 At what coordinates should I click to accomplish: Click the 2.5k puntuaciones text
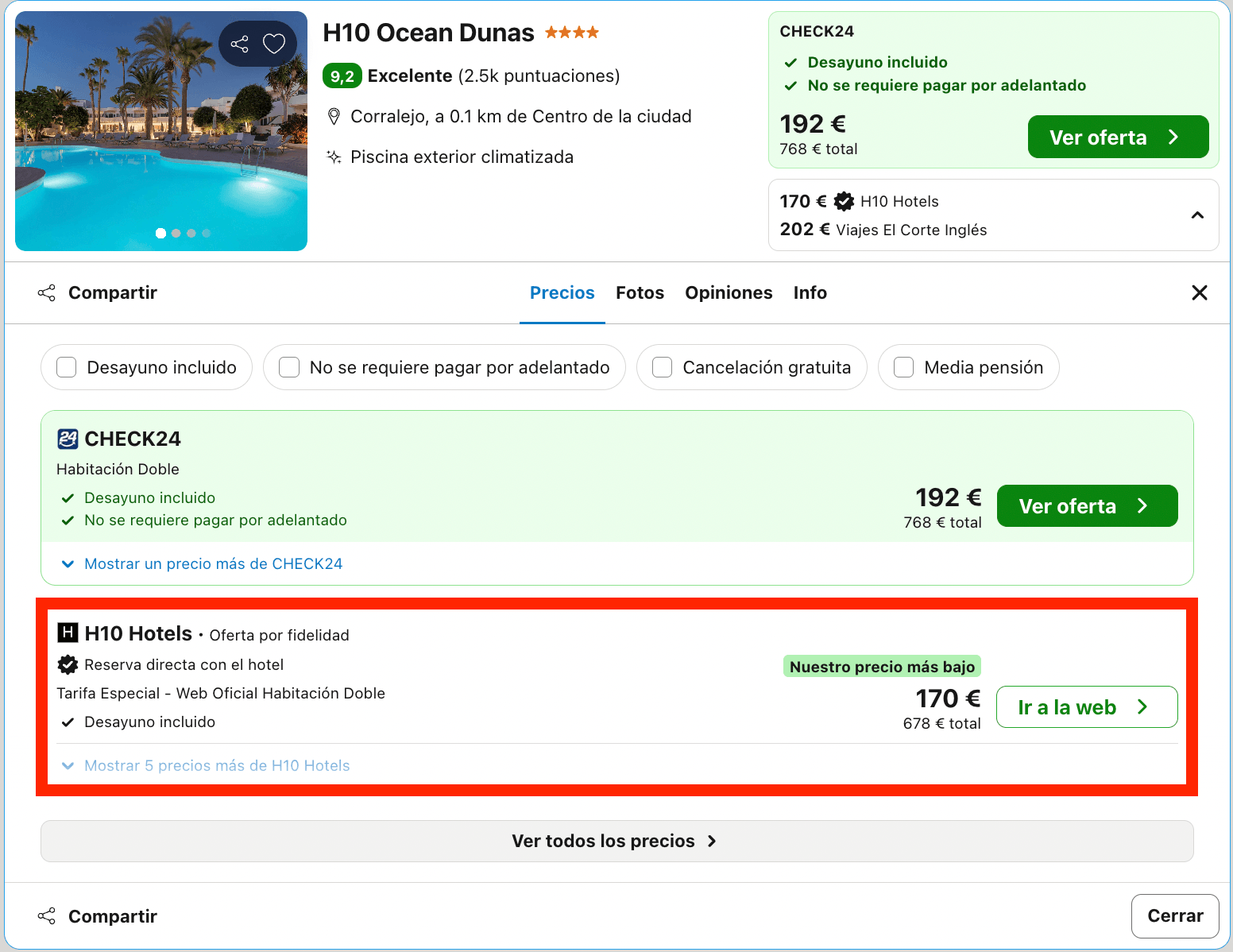(539, 75)
